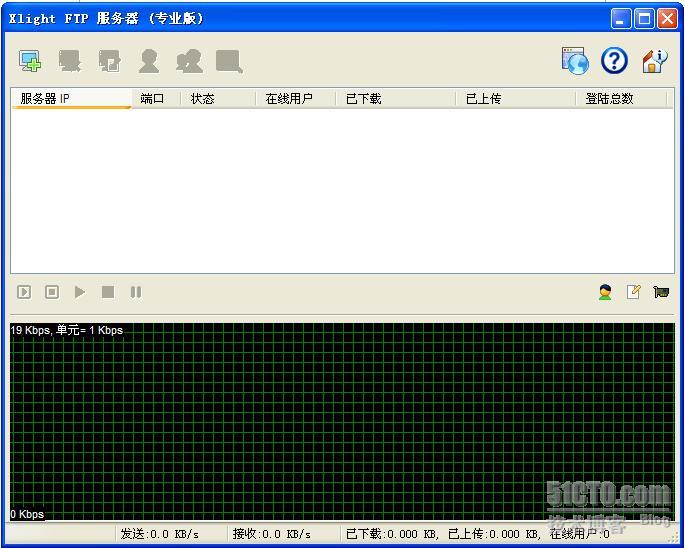Sort by the 服务器 IP column header

click(71, 99)
